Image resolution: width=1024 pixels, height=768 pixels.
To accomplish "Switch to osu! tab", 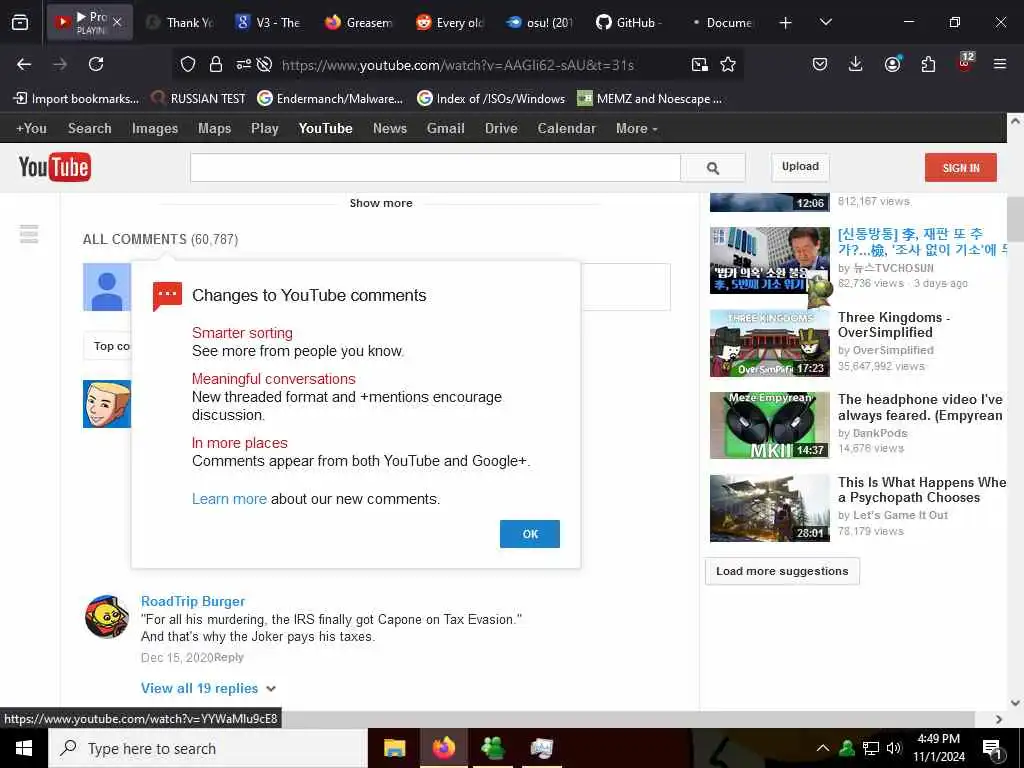I will pos(539,23).
